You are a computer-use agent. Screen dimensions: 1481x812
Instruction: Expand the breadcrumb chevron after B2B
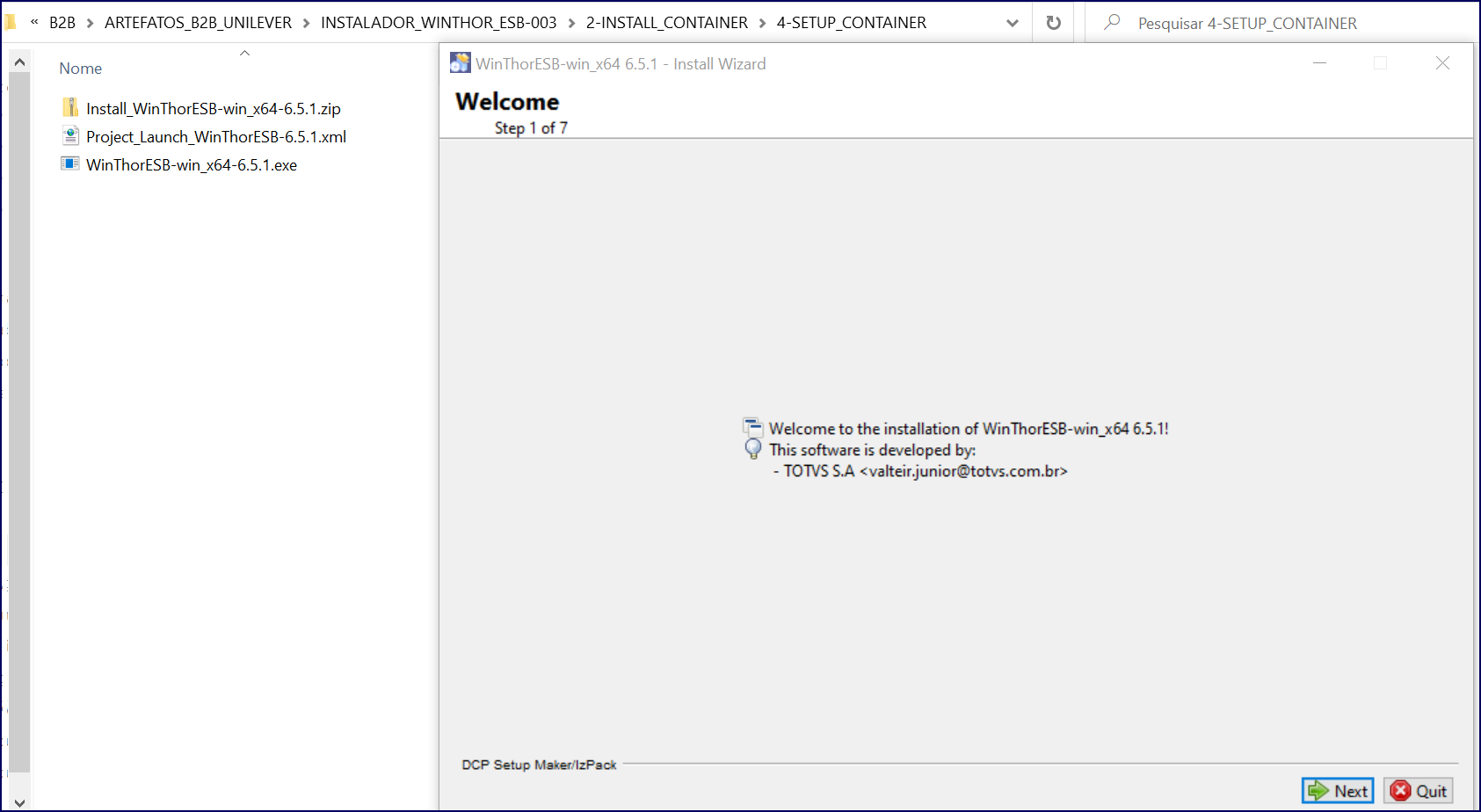[90, 23]
